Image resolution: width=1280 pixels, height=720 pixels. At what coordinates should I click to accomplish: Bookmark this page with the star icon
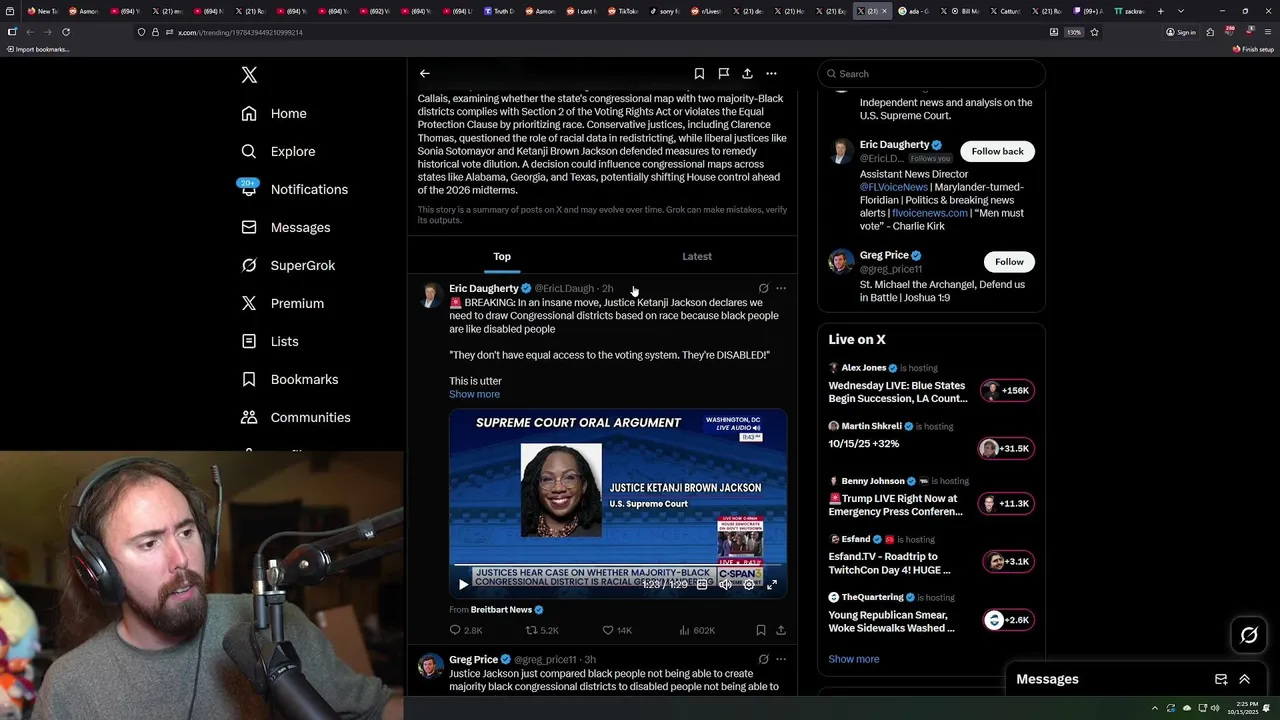1095,32
